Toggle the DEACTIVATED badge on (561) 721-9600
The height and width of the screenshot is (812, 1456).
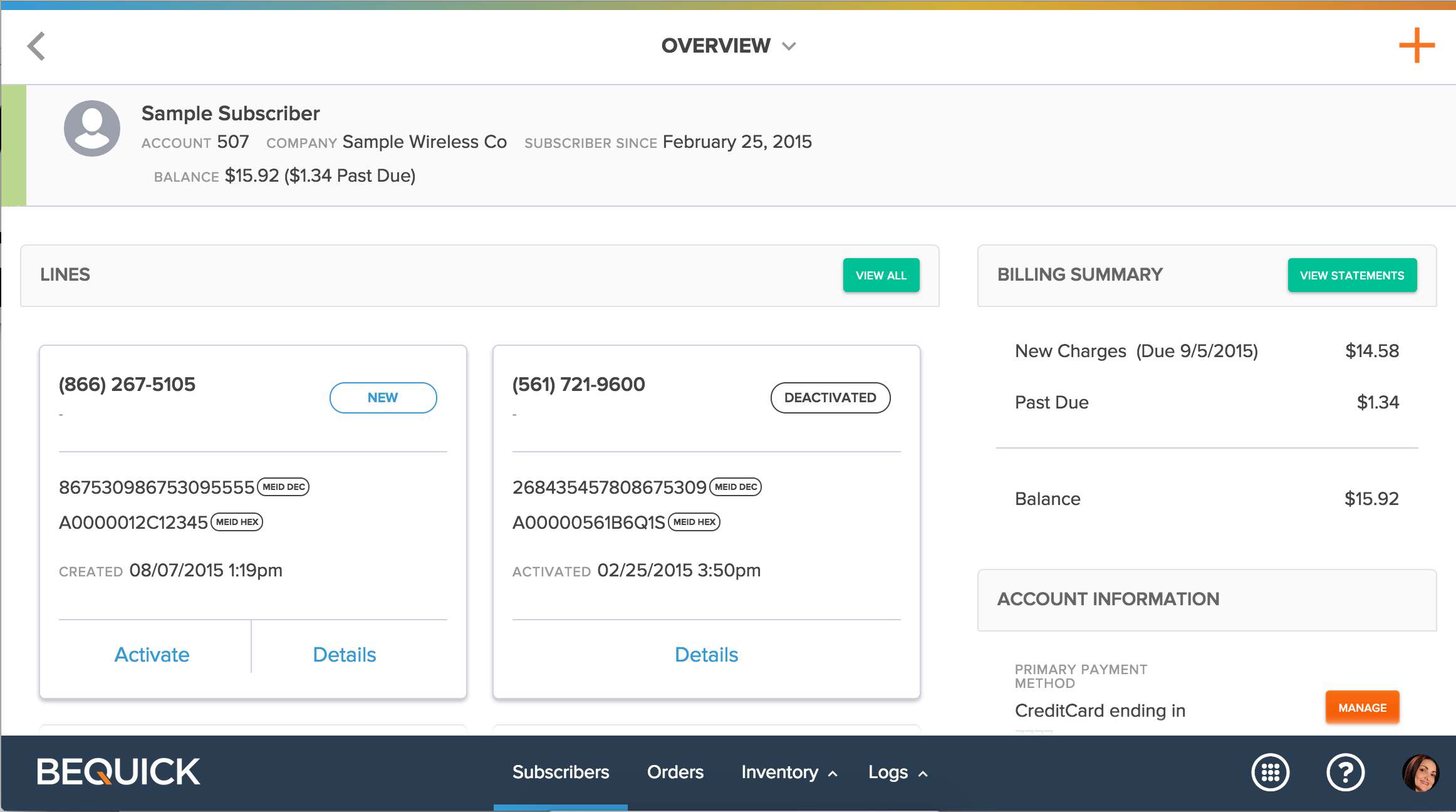coord(830,397)
